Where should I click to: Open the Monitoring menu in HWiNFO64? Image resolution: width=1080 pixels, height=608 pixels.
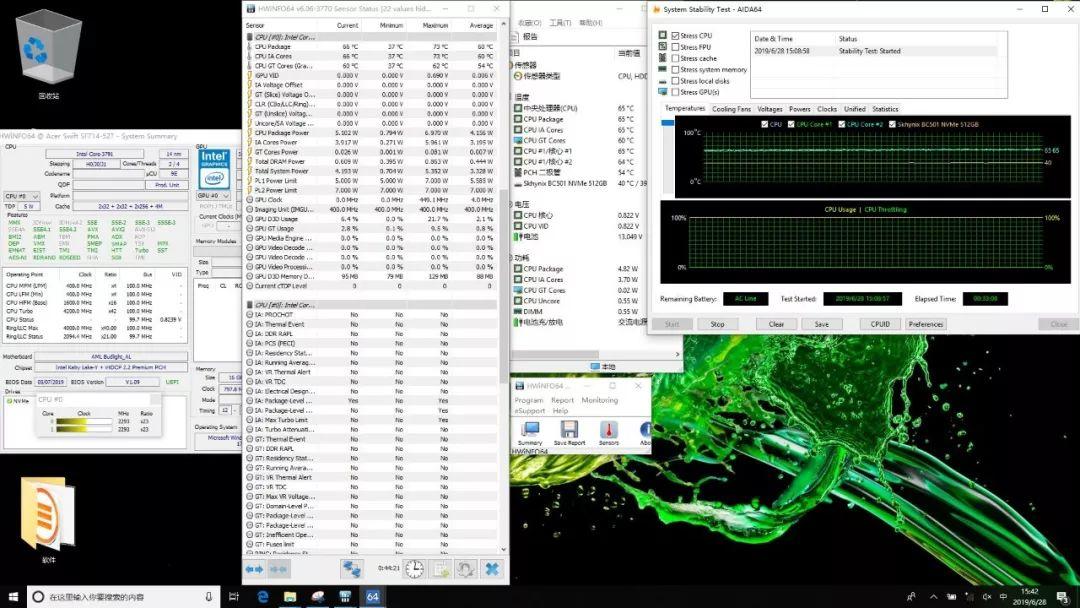[x=600, y=400]
